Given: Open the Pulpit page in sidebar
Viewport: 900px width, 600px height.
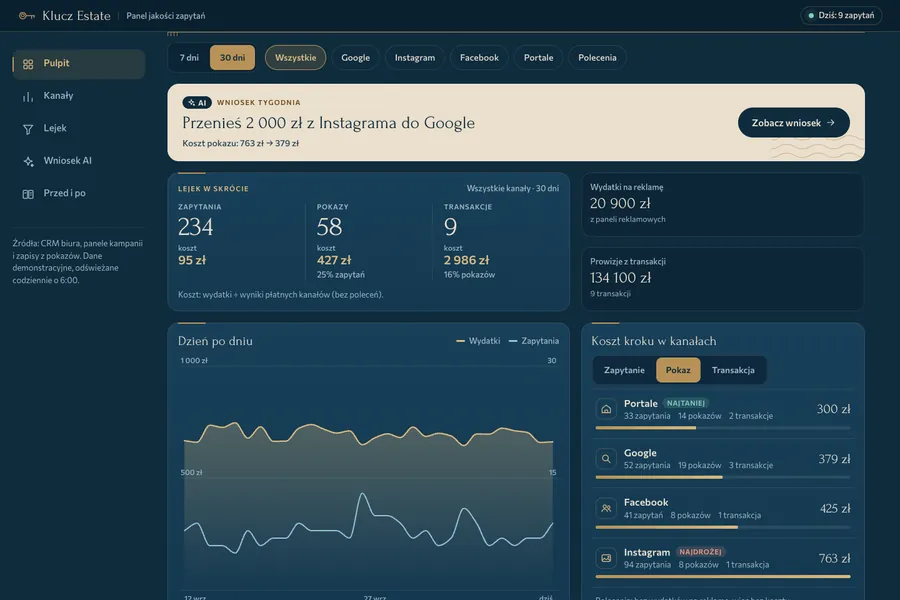Looking at the screenshot, I should (x=79, y=64).
